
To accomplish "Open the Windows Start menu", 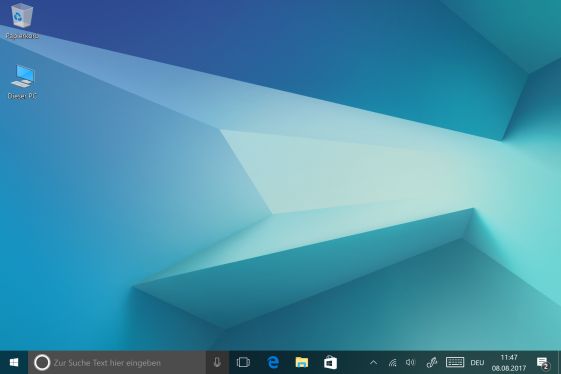I will click(14, 363).
